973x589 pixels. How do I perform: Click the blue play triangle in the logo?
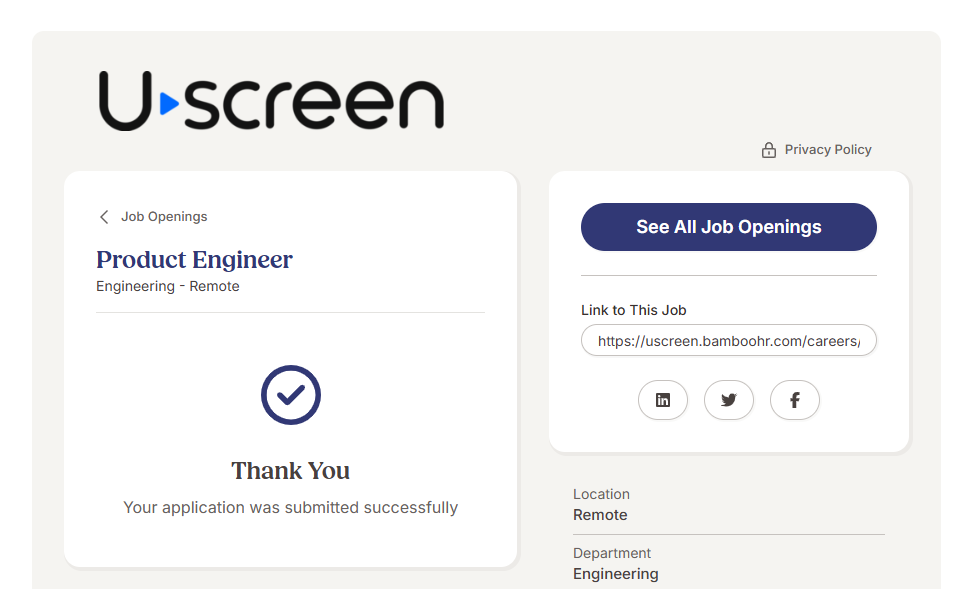click(169, 102)
